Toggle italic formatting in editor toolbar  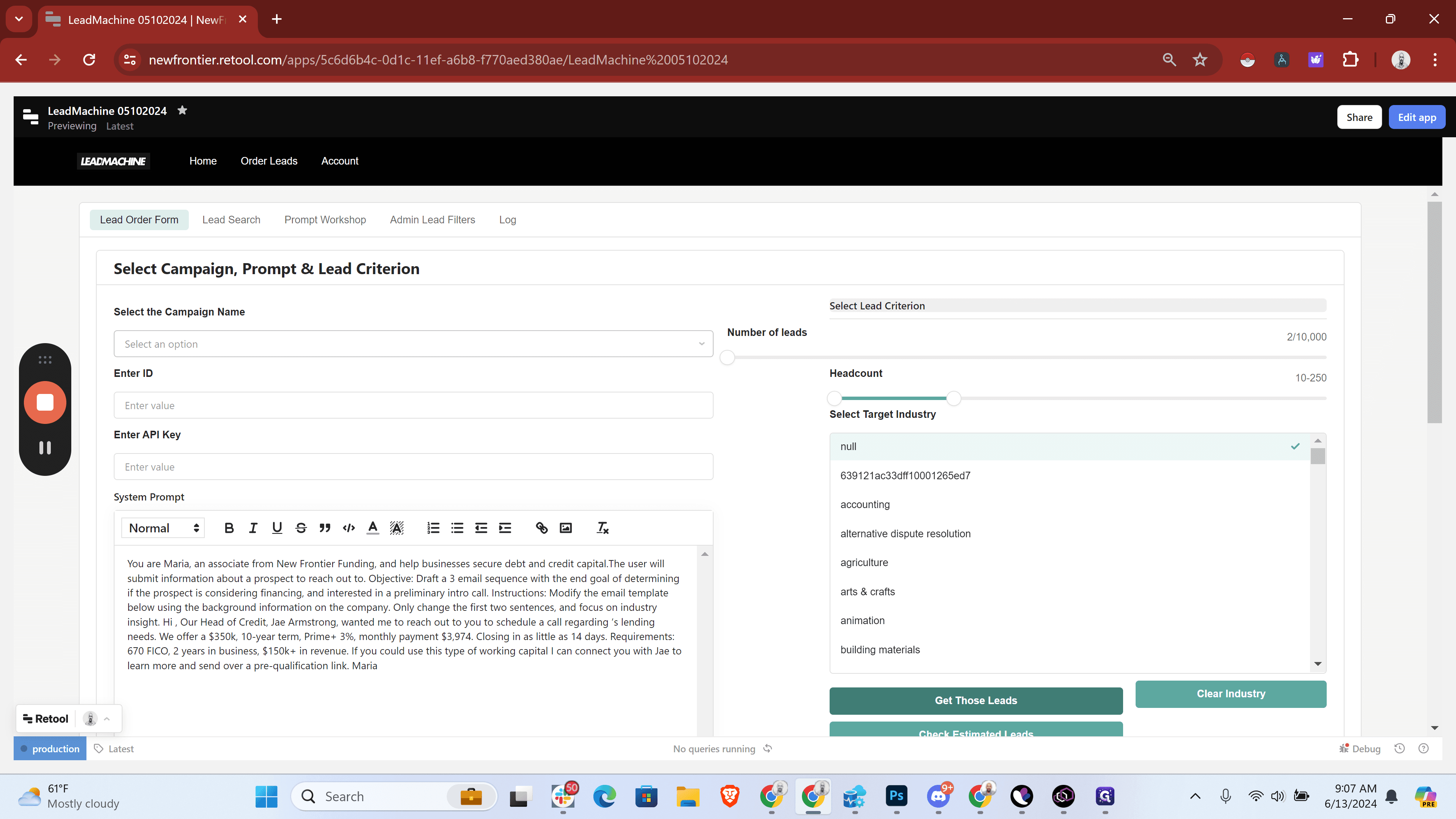click(253, 528)
